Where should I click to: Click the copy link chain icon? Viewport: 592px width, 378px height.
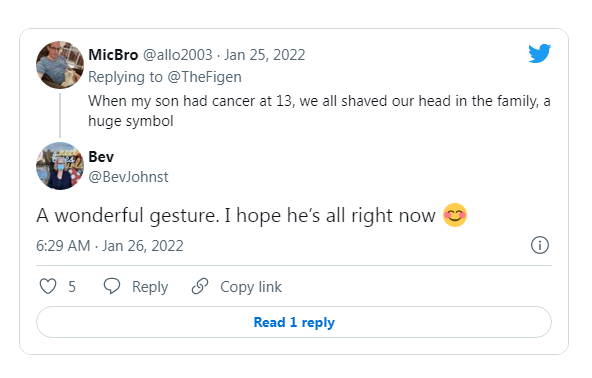(x=200, y=286)
